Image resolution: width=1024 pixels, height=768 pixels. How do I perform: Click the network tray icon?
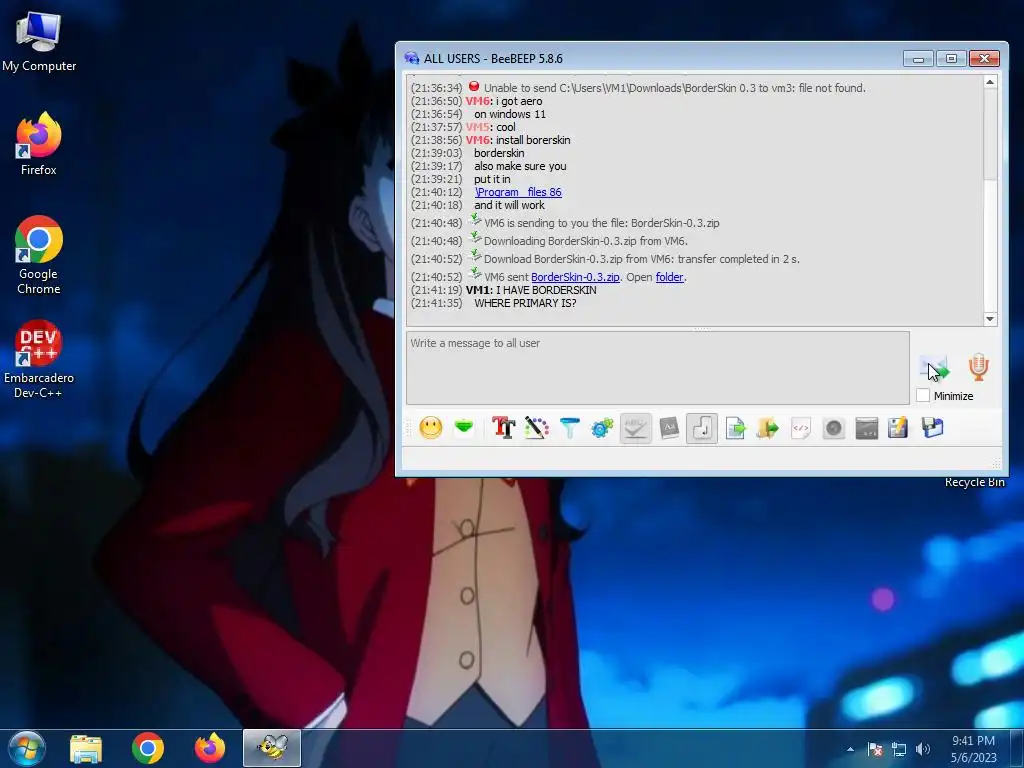point(899,749)
